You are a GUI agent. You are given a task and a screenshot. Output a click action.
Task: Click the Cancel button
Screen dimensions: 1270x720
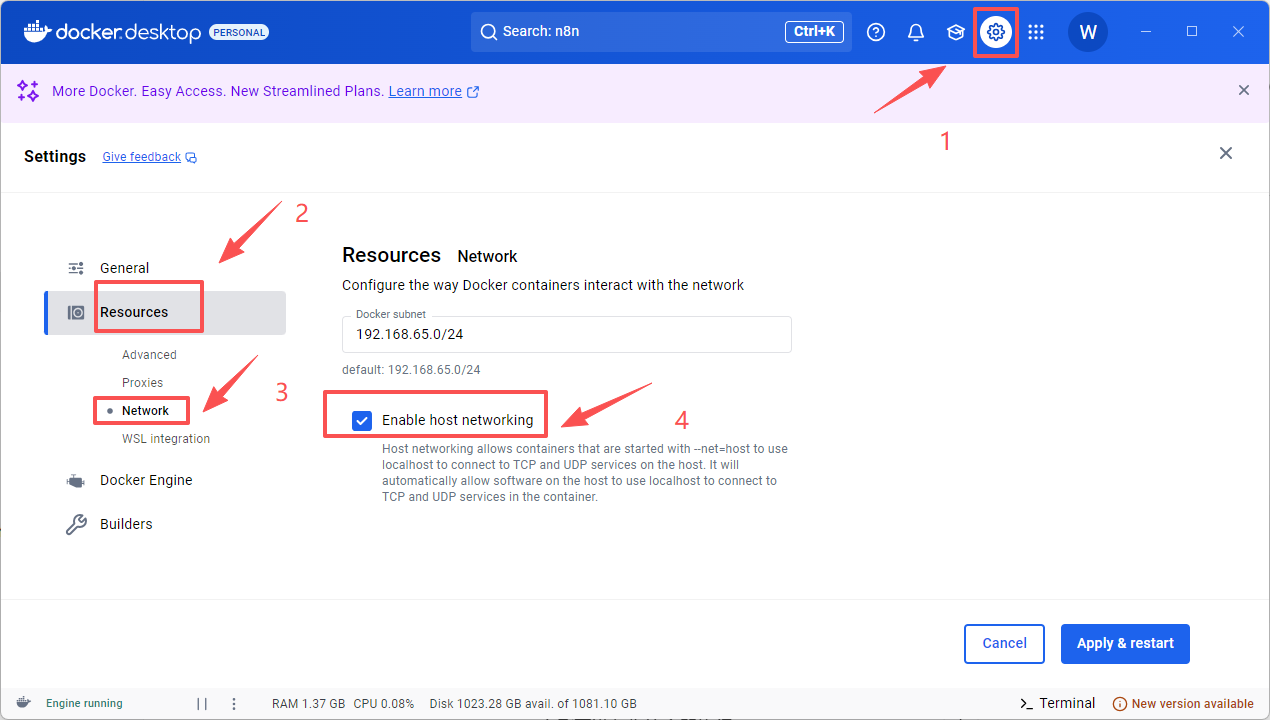click(x=1004, y=643)
